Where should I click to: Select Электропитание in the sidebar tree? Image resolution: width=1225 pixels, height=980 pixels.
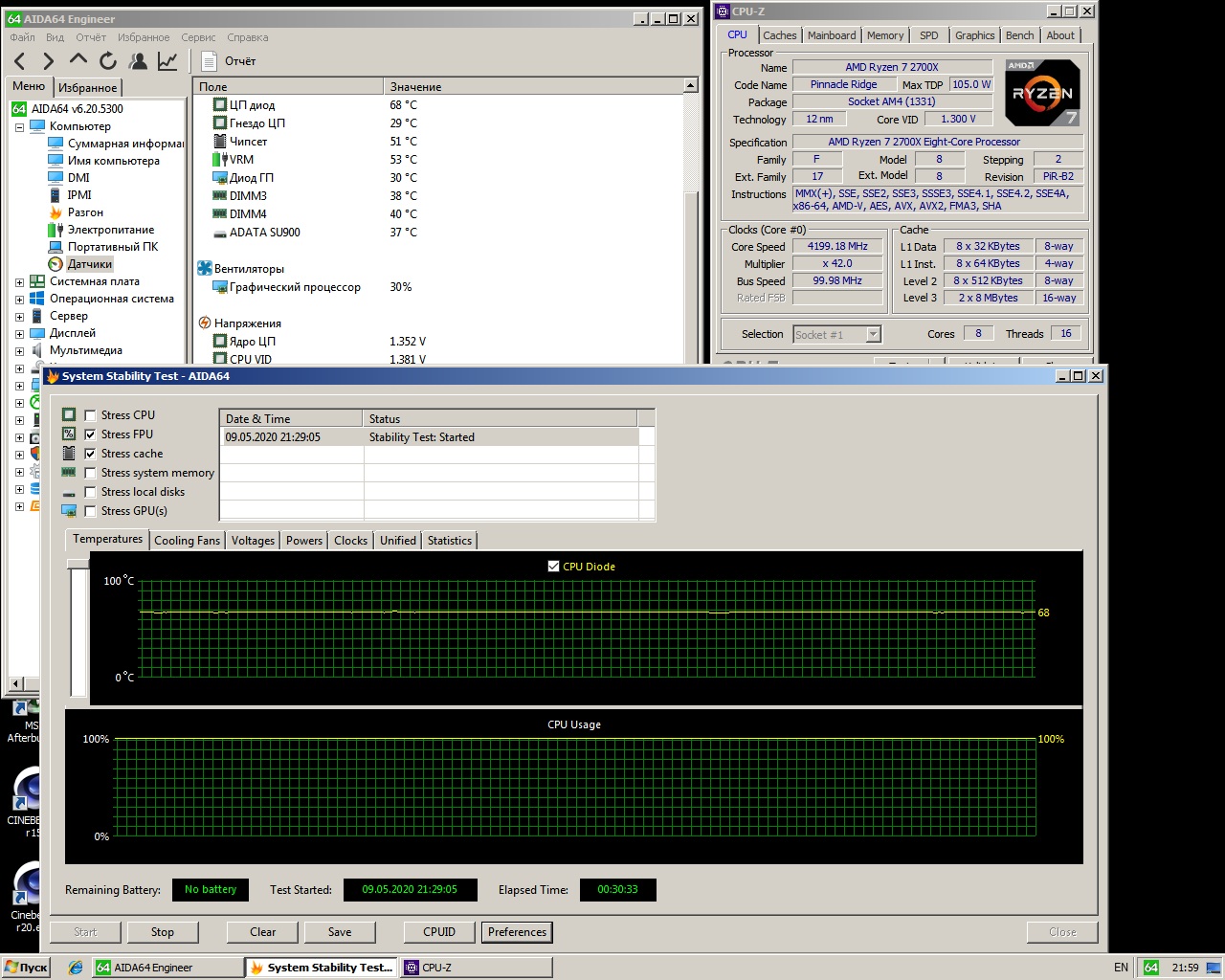point(110,230)
